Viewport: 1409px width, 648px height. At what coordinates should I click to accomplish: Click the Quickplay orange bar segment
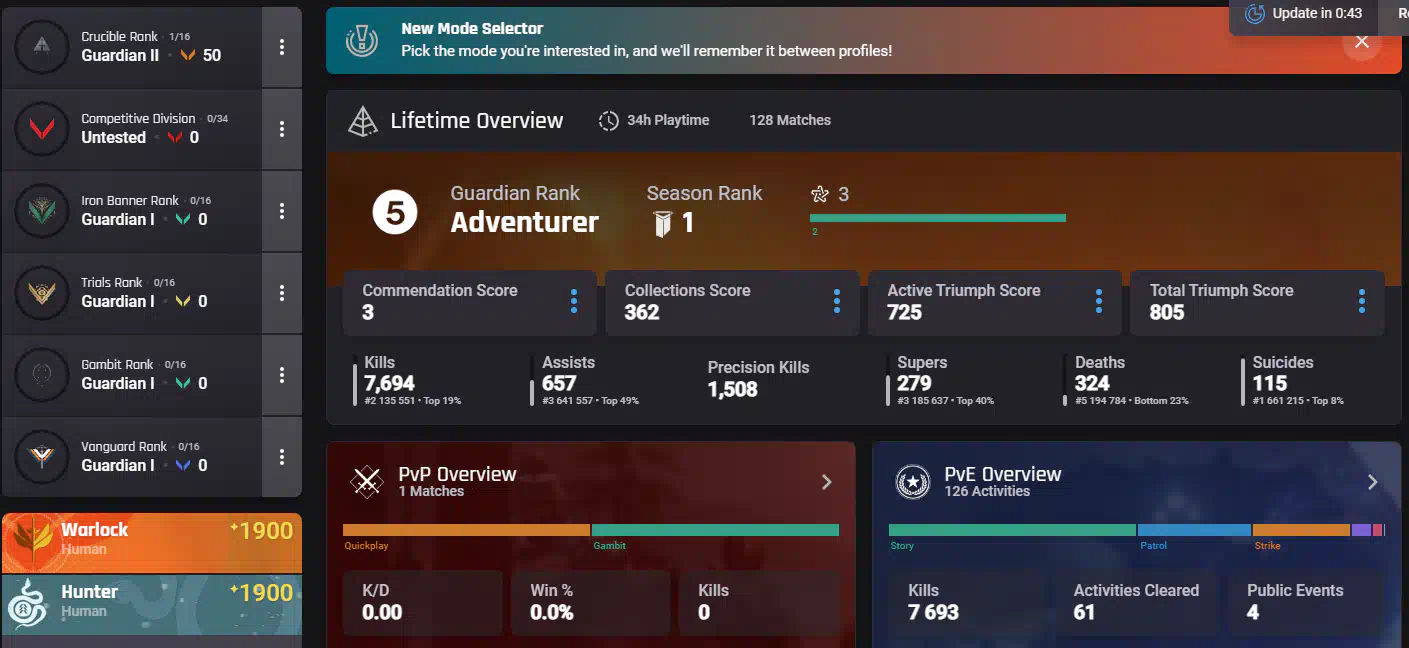tap(466, 530)
